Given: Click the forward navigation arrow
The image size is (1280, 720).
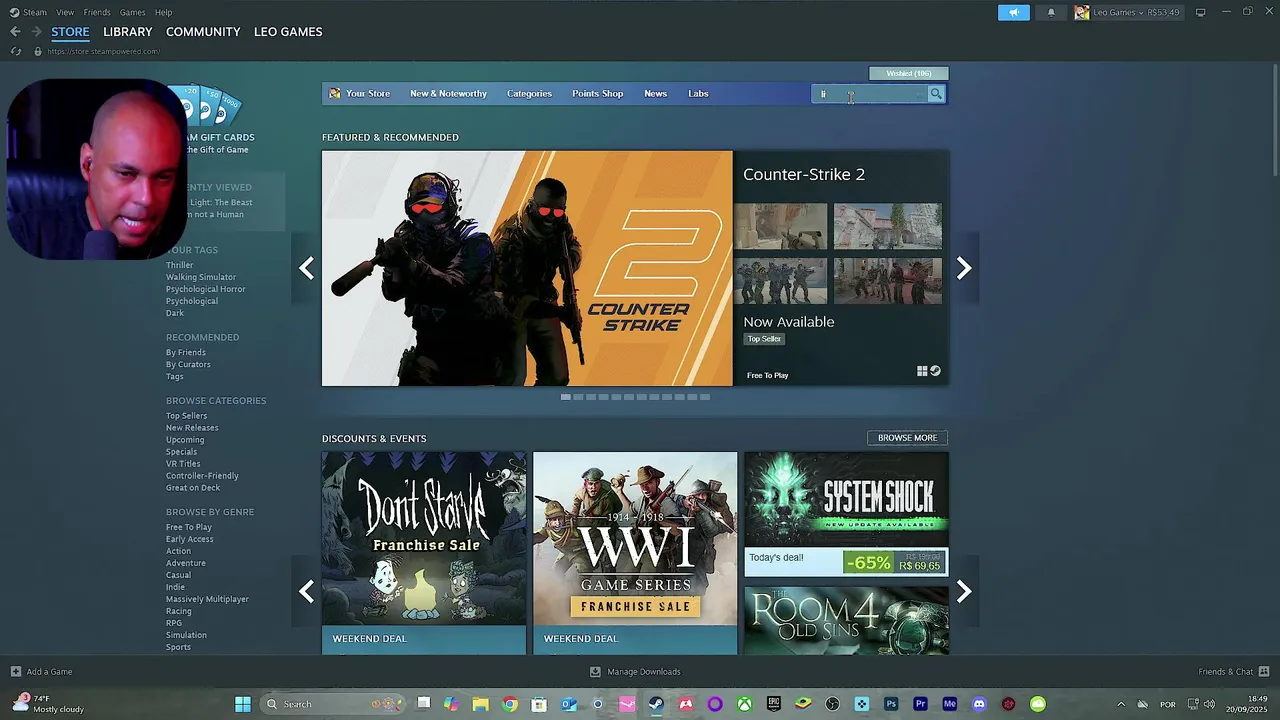Looking at the screenshot, I should click(37, 32).
